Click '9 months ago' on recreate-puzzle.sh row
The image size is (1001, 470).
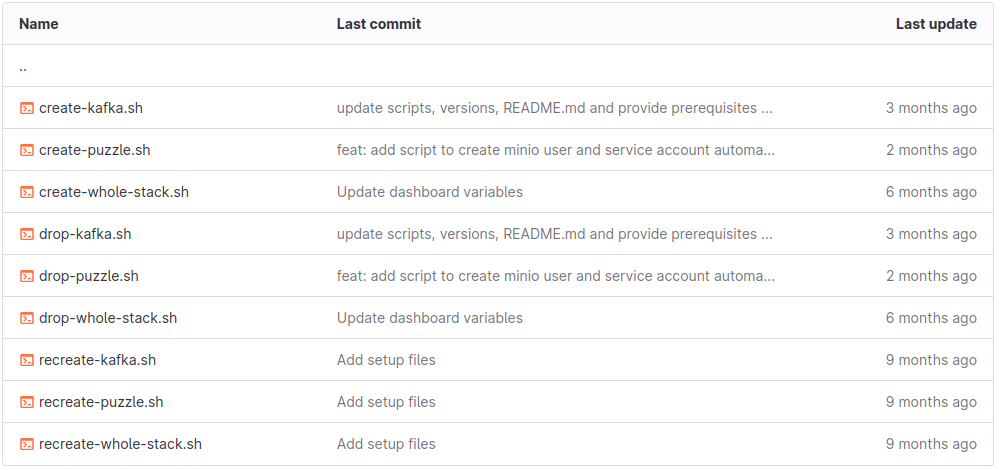(x=931, y=402)
